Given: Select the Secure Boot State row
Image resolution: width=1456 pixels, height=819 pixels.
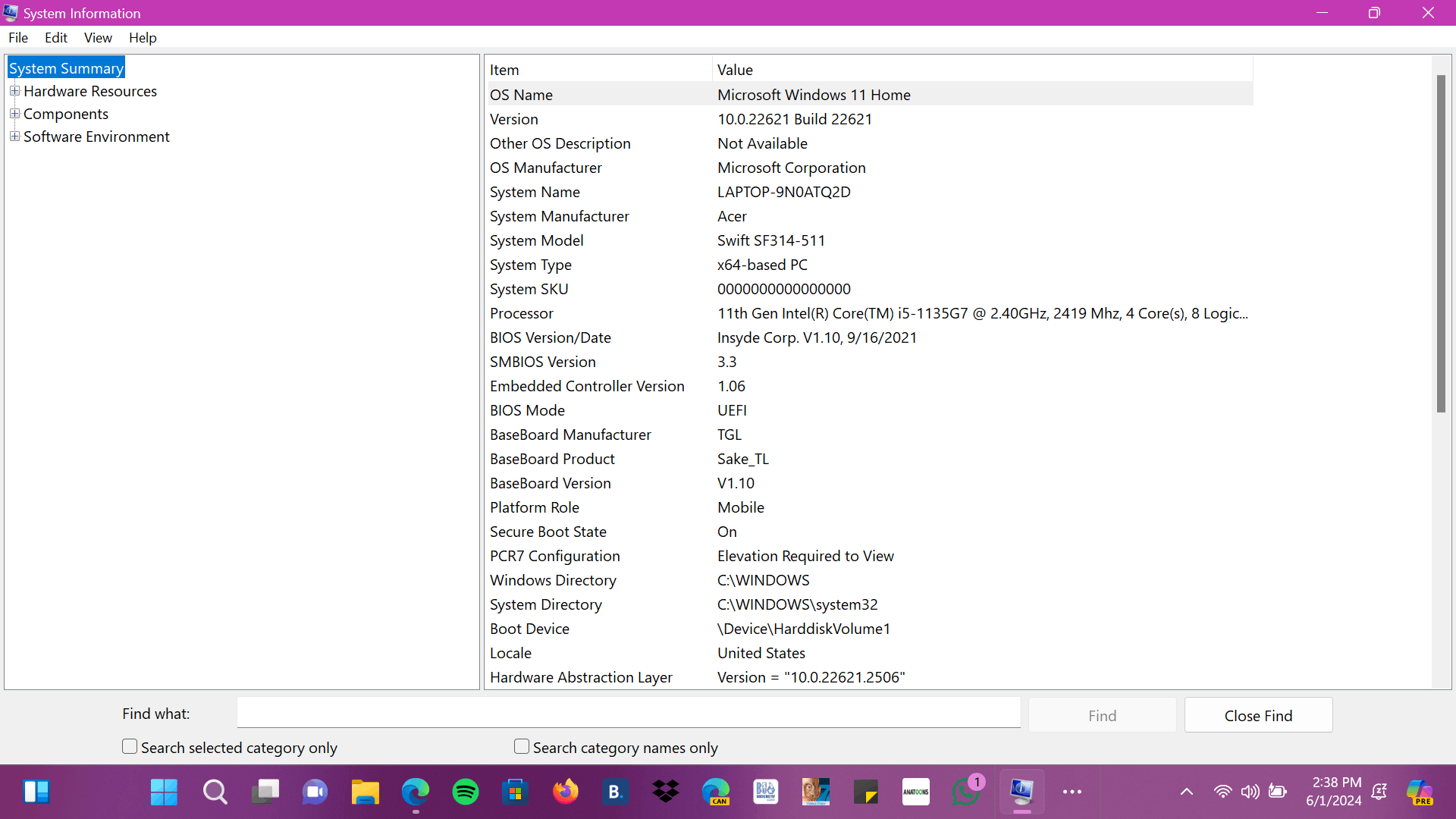Looking at the screenshot, I should pos(869,532).
